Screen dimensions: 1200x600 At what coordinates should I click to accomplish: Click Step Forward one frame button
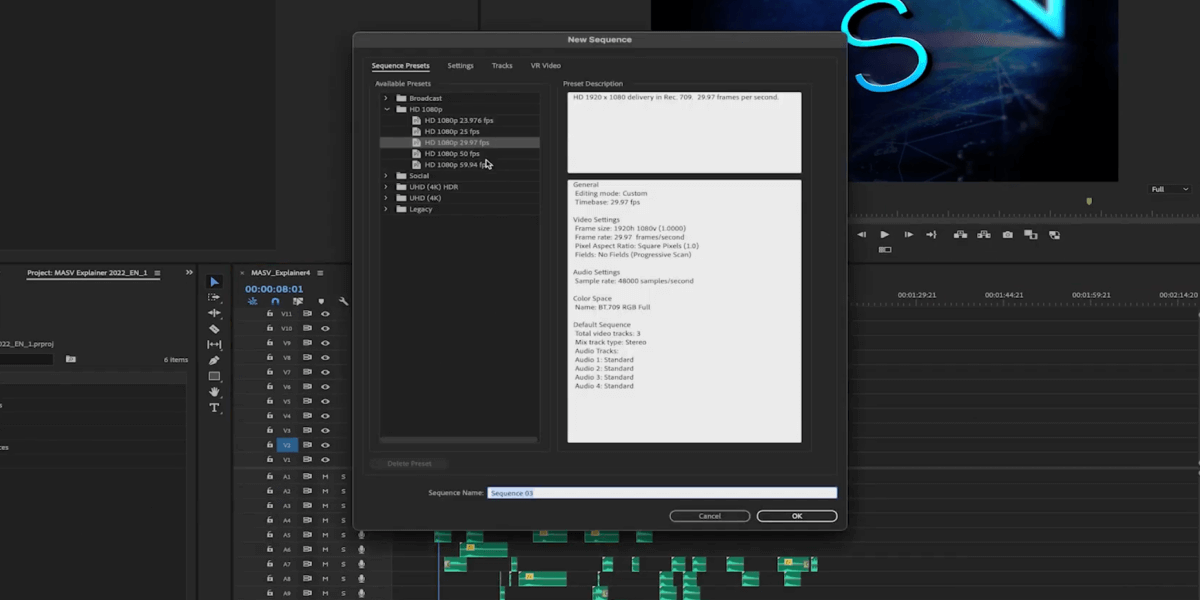(x=908, y=234)
